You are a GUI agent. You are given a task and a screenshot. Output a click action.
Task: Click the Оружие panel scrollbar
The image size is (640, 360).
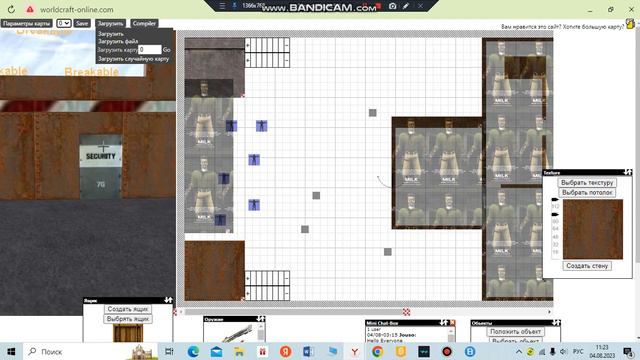pos(261,332)
